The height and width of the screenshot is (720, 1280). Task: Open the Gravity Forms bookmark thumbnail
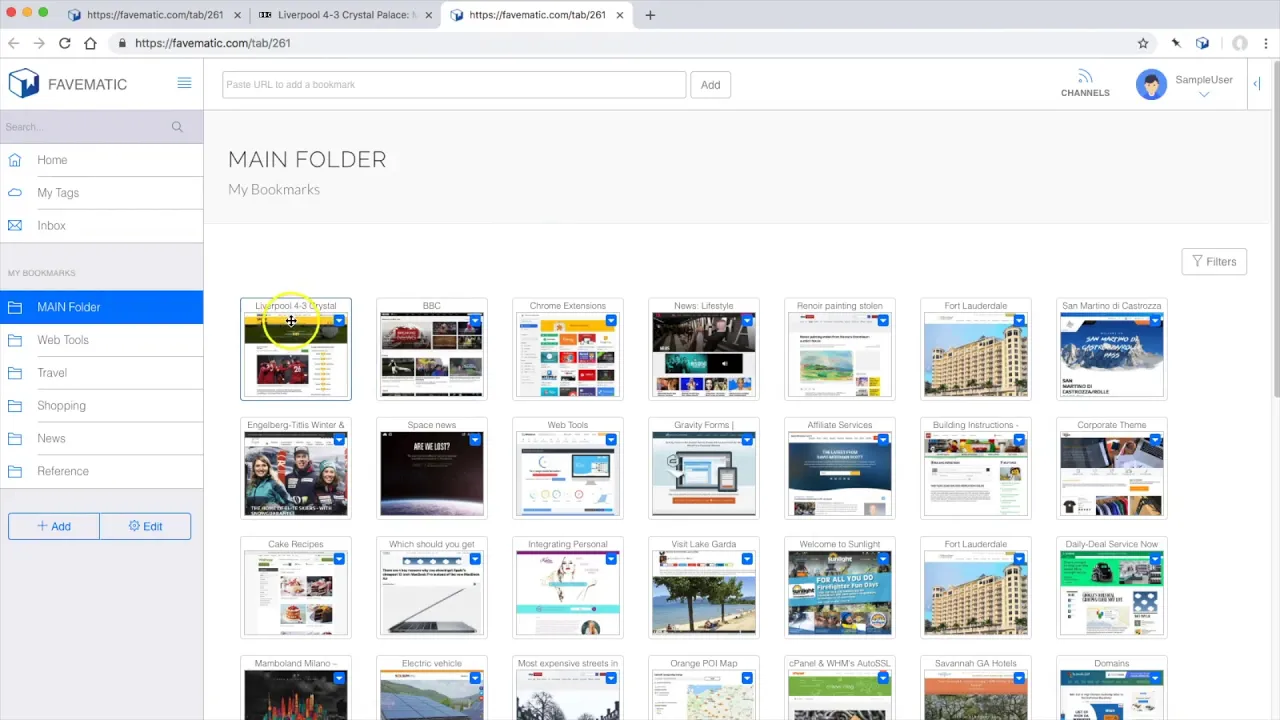[x=704, y=473]
